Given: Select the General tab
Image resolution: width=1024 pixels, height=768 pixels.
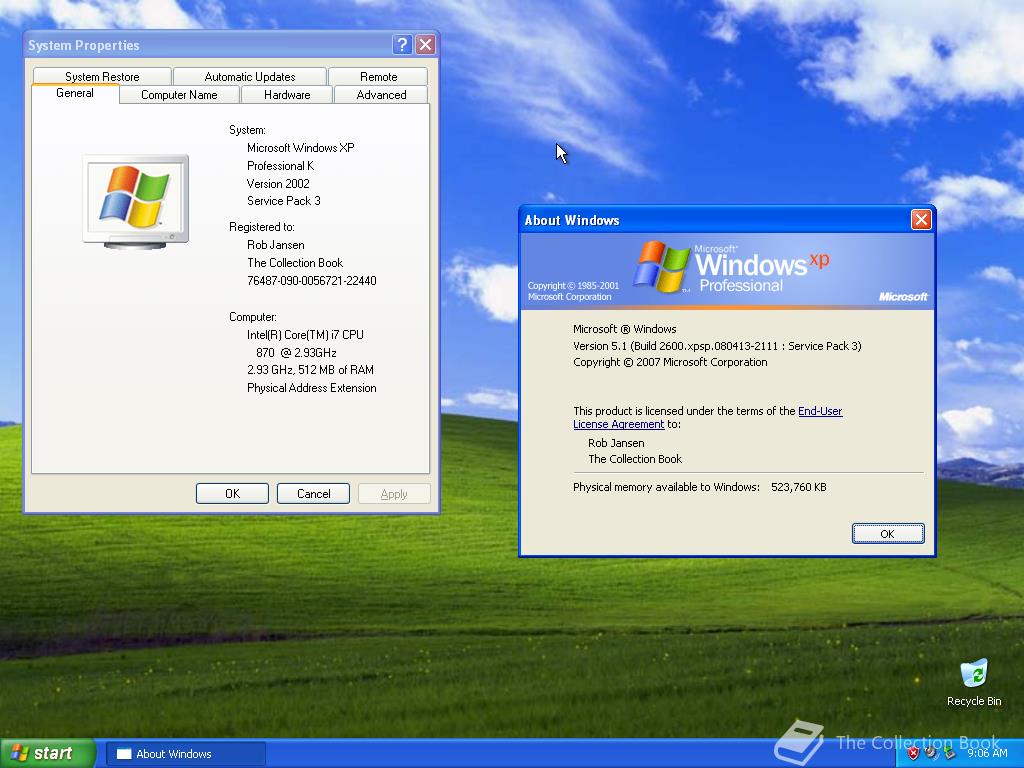Looking at the screenshot, I should pos(75,93).
